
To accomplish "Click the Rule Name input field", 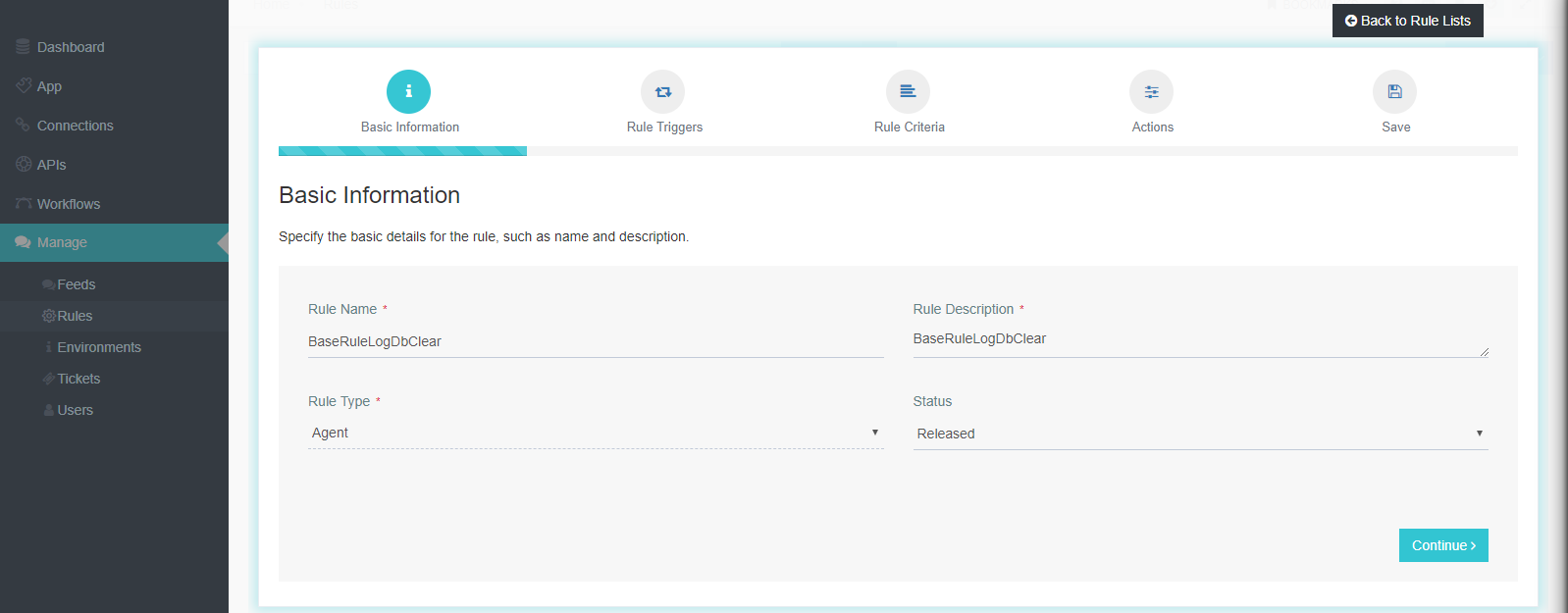I will [595, 341].
